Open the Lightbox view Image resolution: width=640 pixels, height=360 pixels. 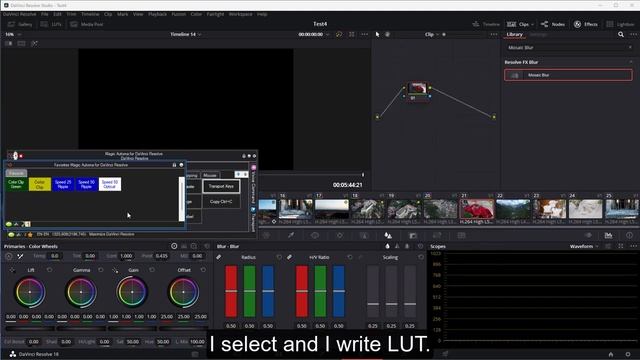coord(620,24)
